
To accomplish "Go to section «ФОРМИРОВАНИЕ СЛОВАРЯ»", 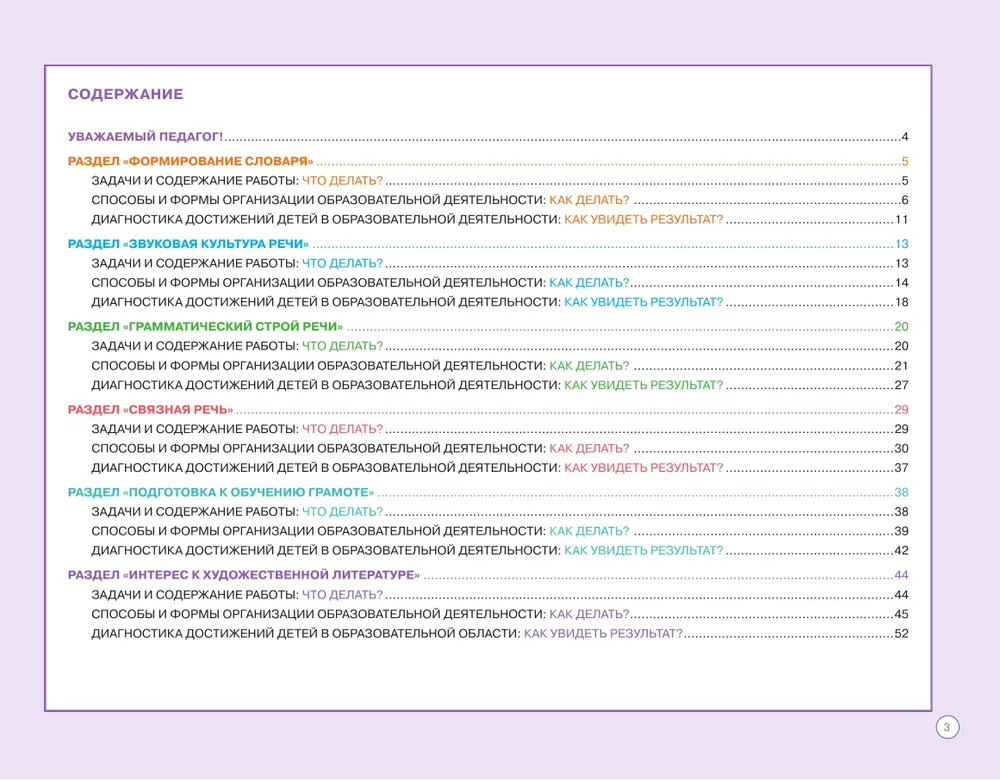I will tap(190, 162).
